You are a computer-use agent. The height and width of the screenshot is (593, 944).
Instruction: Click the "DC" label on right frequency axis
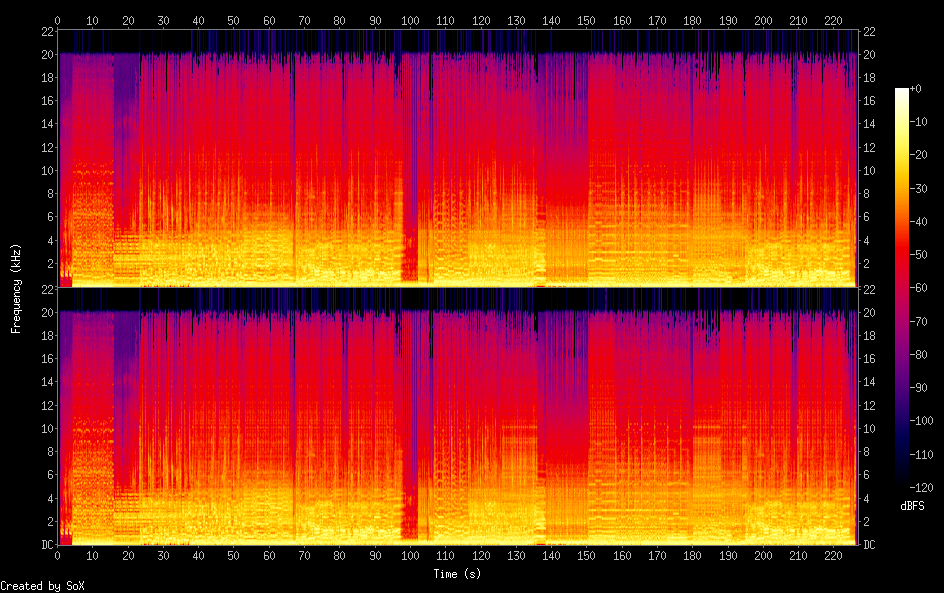[x=869, y=545]
